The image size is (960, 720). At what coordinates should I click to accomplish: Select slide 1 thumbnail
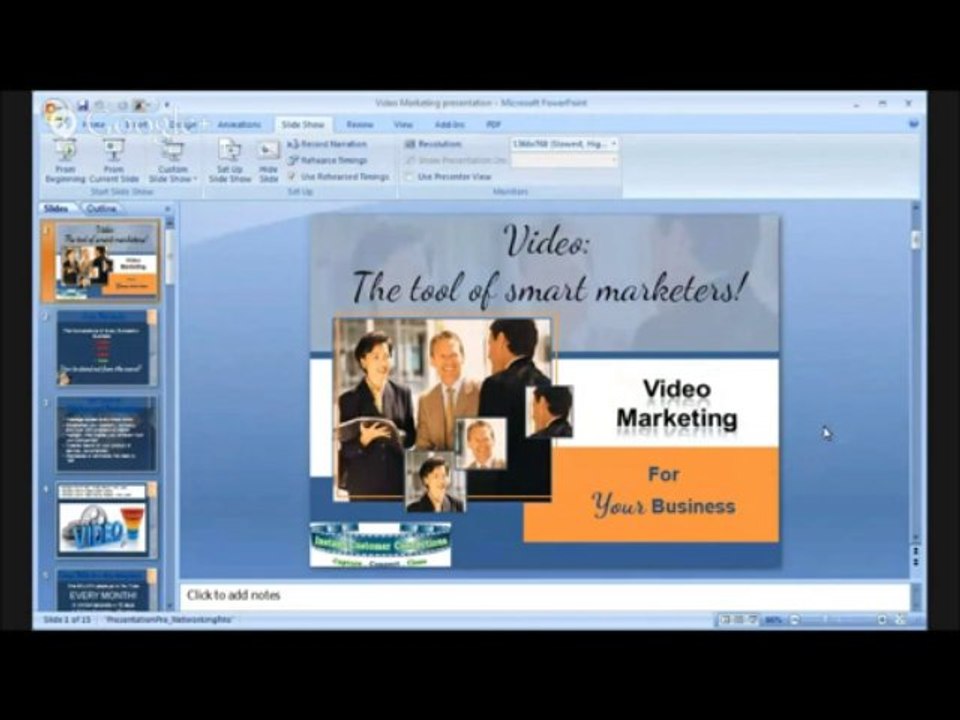point(107,260)
